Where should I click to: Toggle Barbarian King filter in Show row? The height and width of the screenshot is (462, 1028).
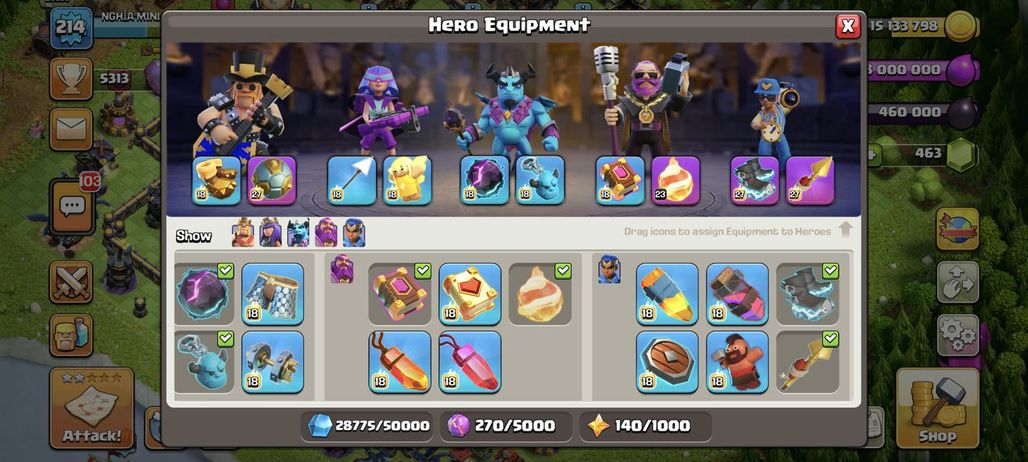coord(243,233)
